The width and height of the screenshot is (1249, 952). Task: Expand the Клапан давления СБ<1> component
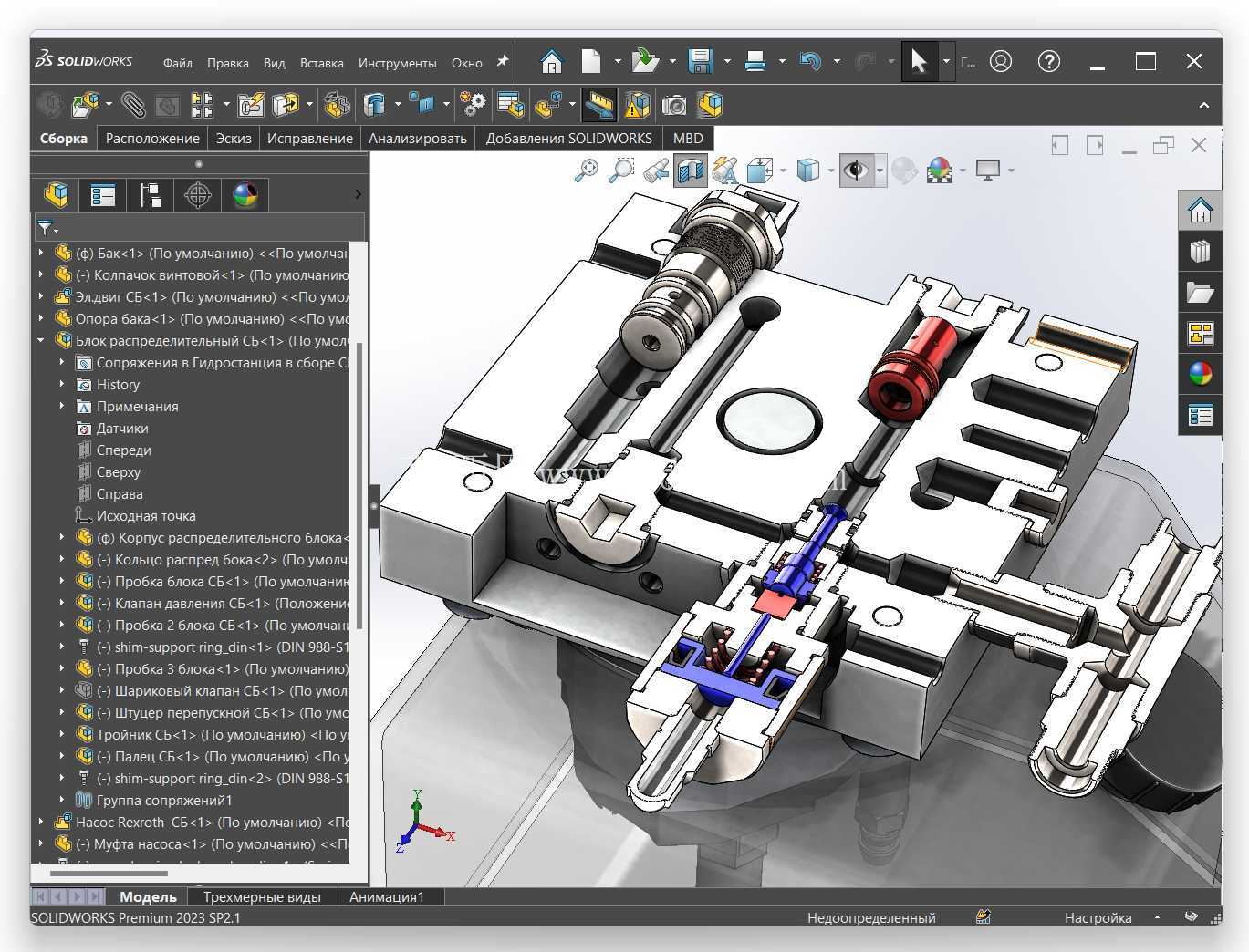pos(62,603)
